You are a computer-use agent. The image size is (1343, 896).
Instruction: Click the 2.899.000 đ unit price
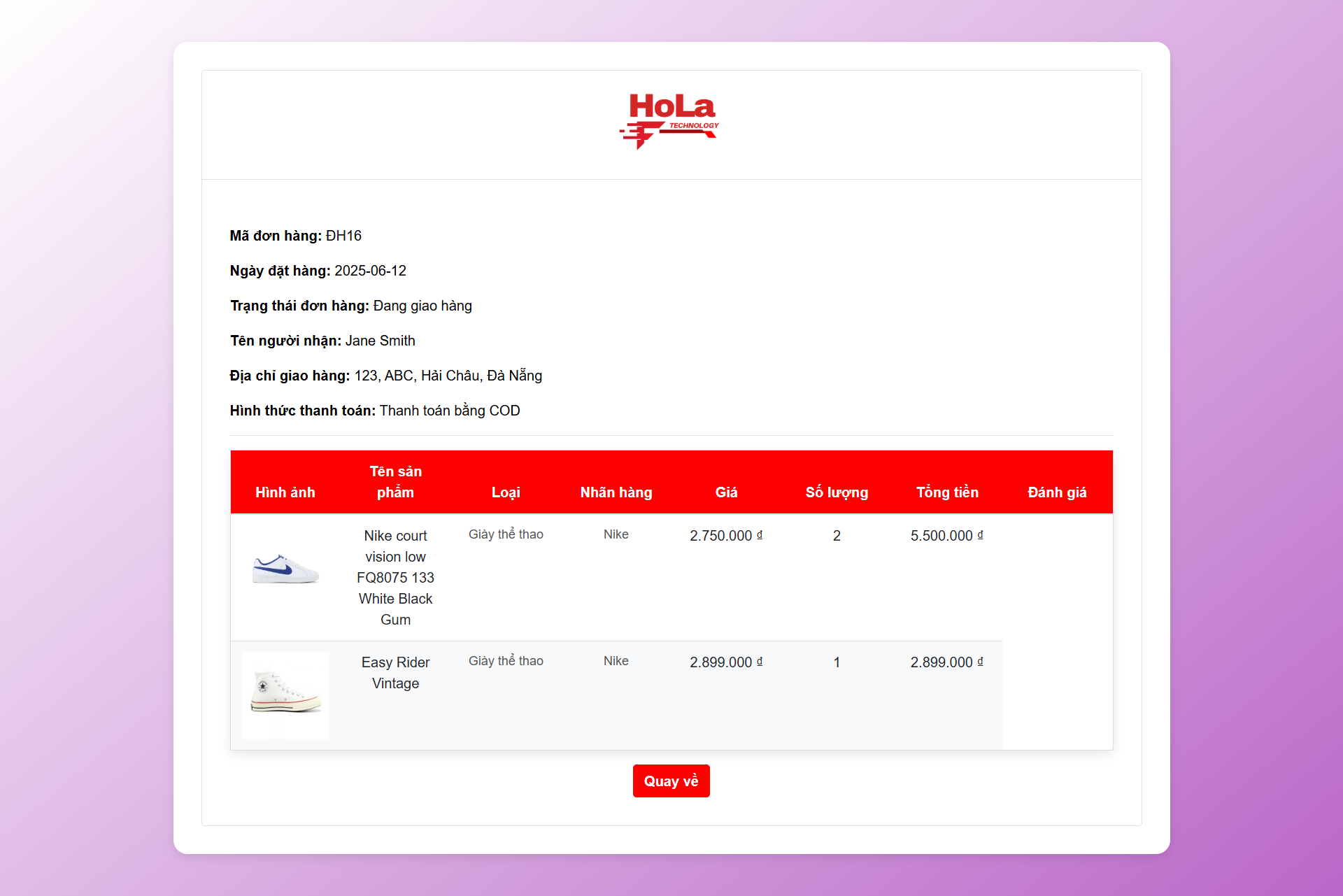(x=726, y=662)
